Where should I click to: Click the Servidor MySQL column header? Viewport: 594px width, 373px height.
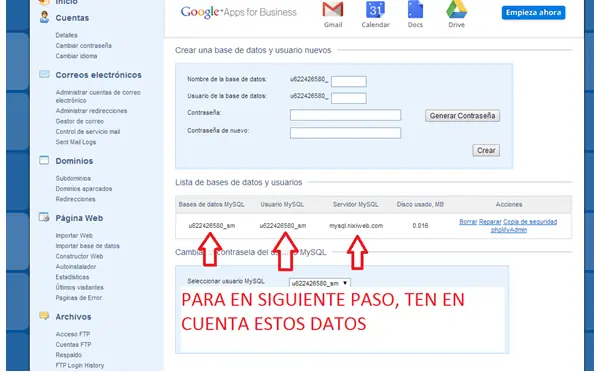click(x=355, y=204)
